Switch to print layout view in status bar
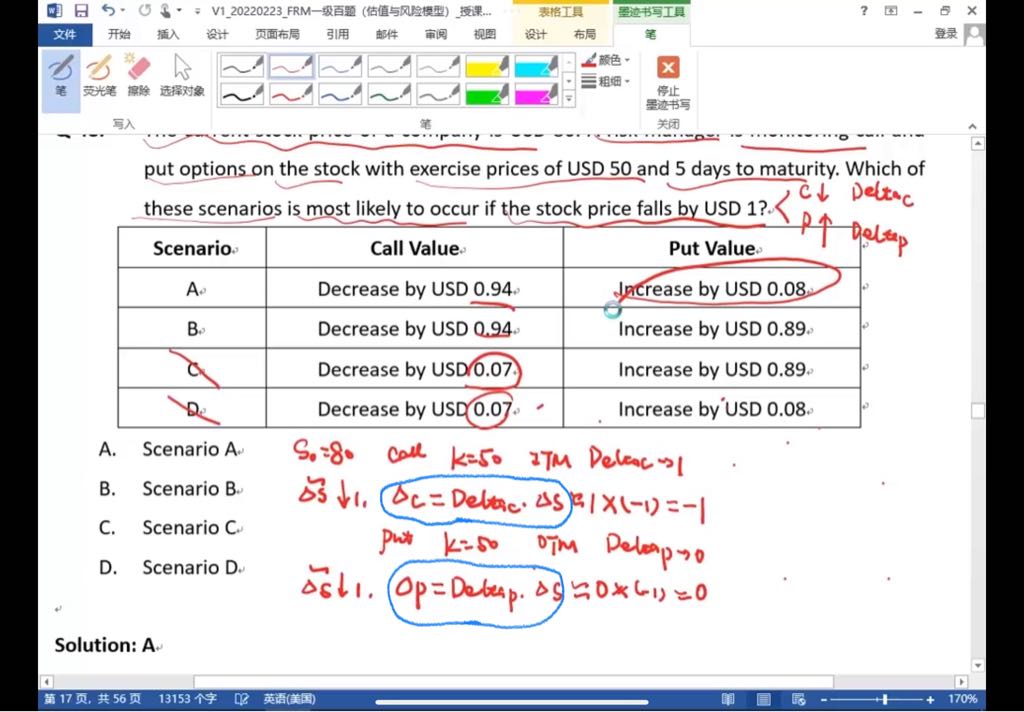 (x=763, y=699)
